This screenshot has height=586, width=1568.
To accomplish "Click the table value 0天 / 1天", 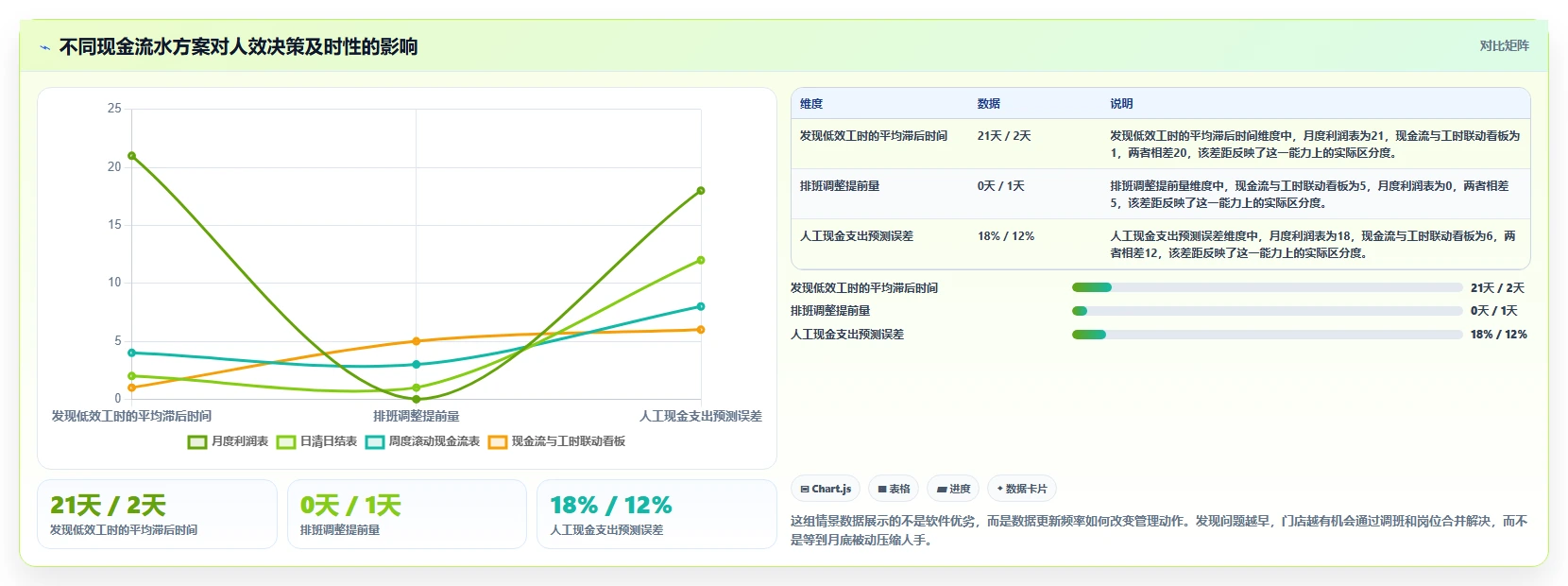I will 1001,186.
